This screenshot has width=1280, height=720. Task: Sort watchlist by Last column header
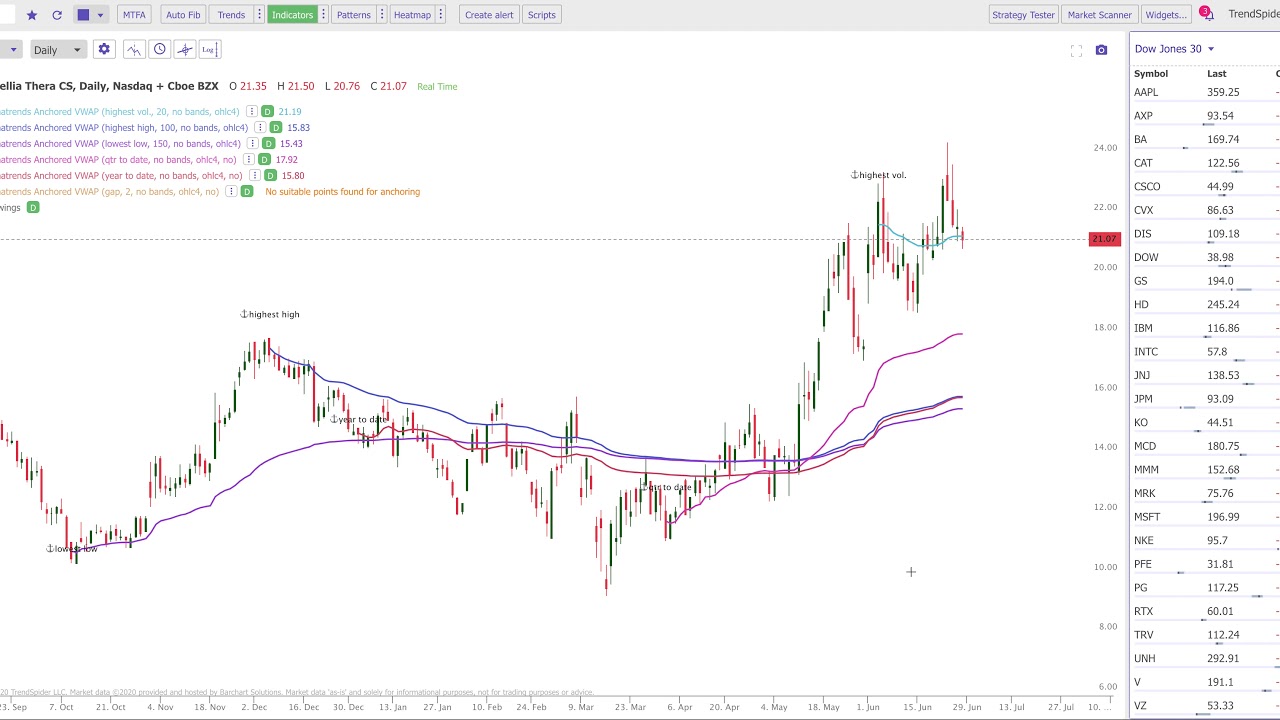(x=1216, y=73)
